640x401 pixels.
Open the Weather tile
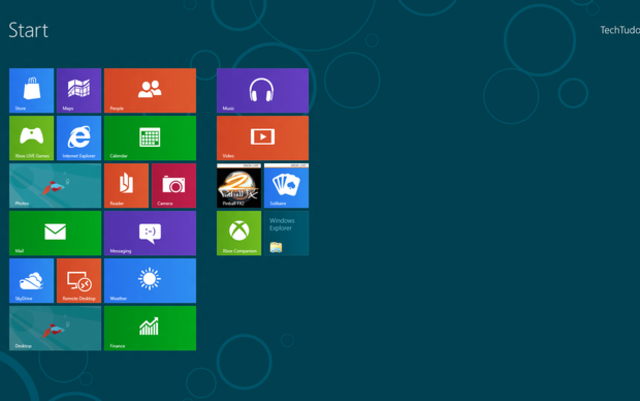(x=150, y=281)
